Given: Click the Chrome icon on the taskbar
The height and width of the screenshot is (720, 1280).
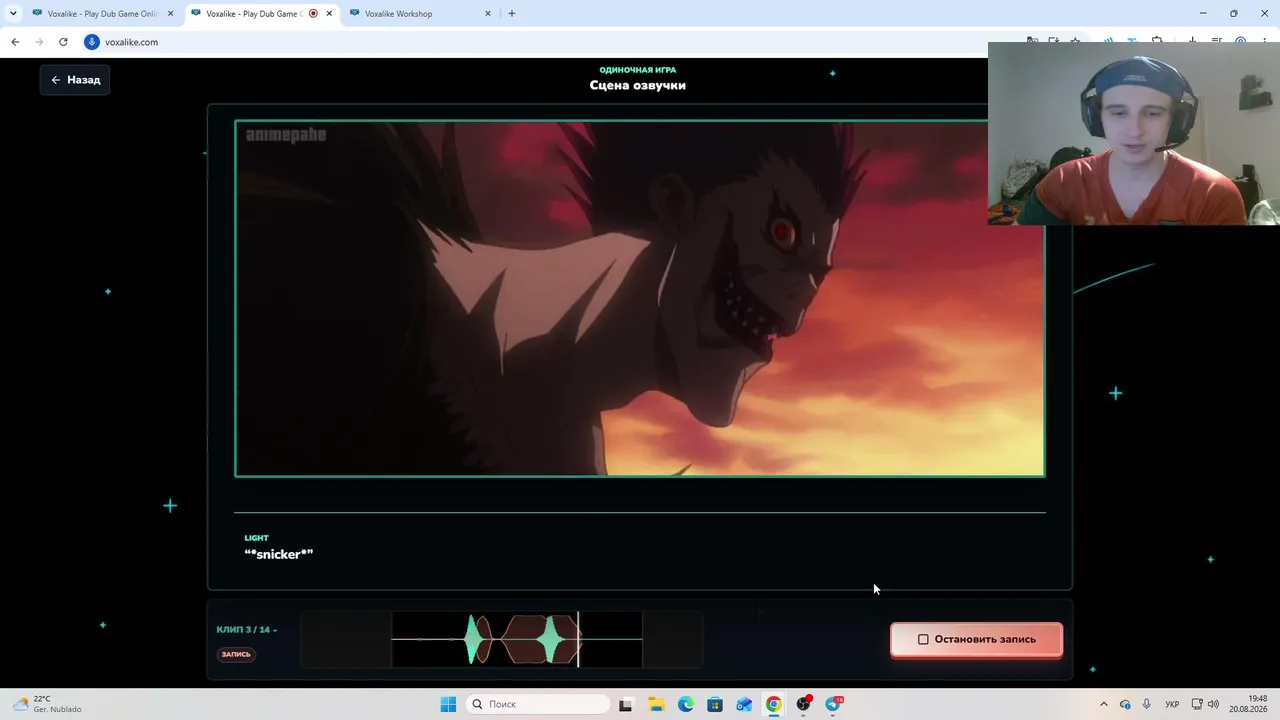Looking at the screenshot, I should tap(774, 704).
